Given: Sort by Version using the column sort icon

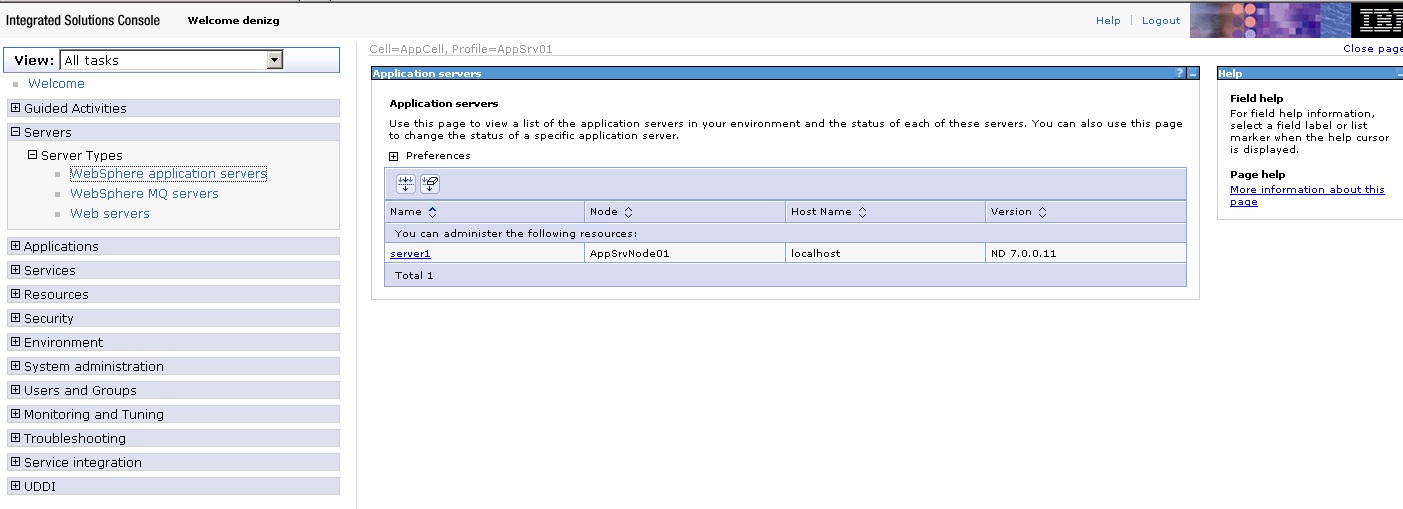Looking at the screenshot, I should point(1042,212).
